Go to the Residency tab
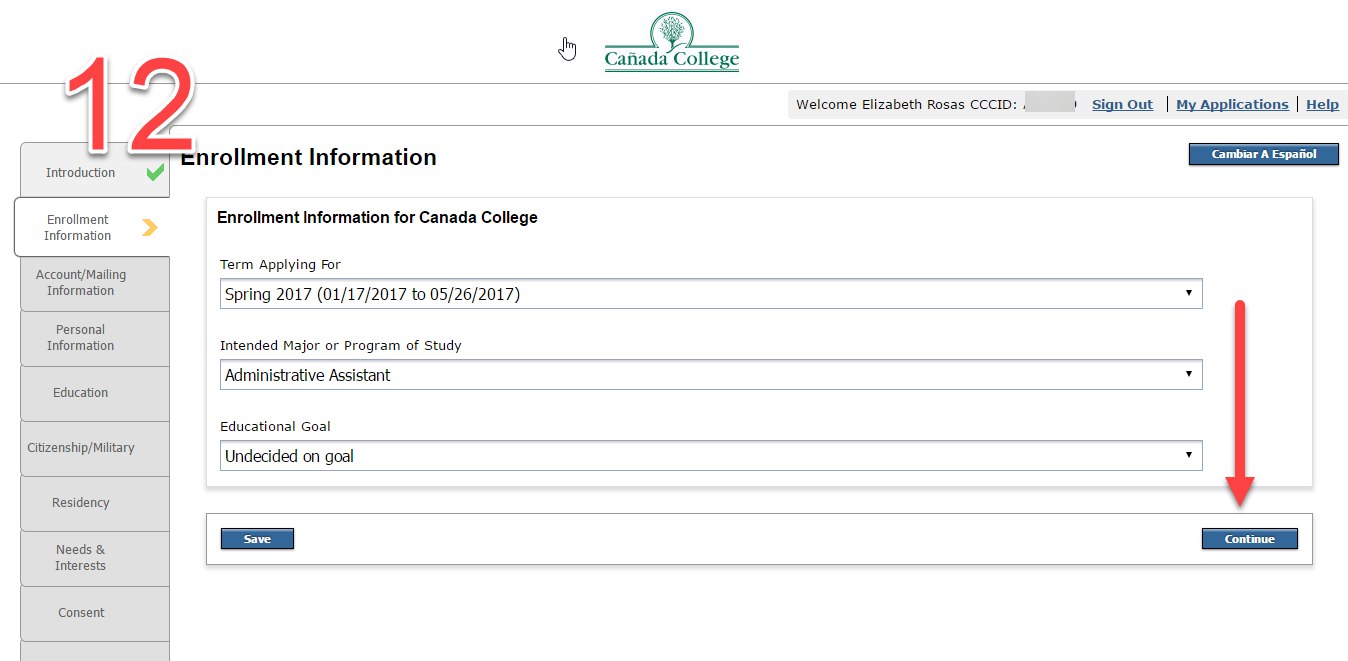1348x661 pixels. (81, 503)
